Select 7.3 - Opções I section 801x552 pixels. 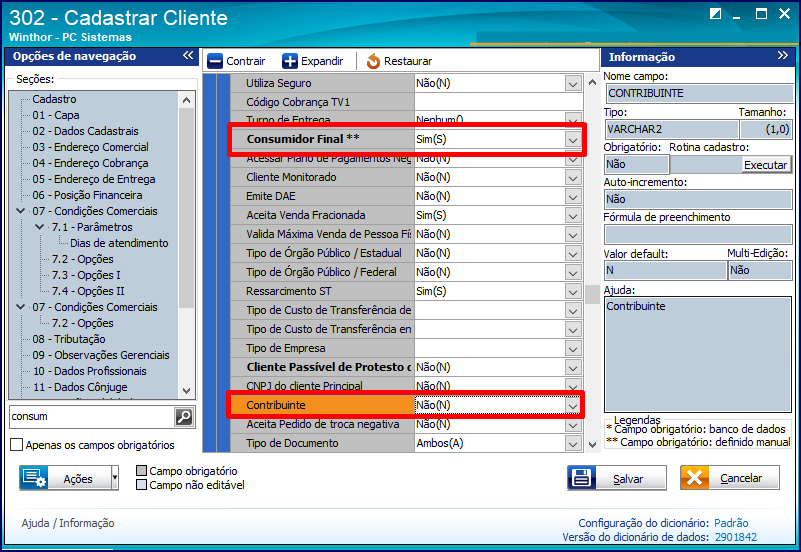point(86,275)
